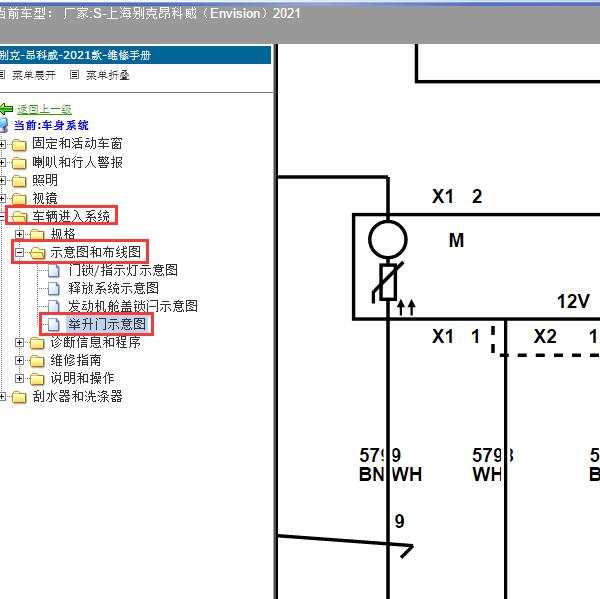600x599 pixels.
Task: Click folder icon of 刮水器和洗涤器
Action: (19, 397)
